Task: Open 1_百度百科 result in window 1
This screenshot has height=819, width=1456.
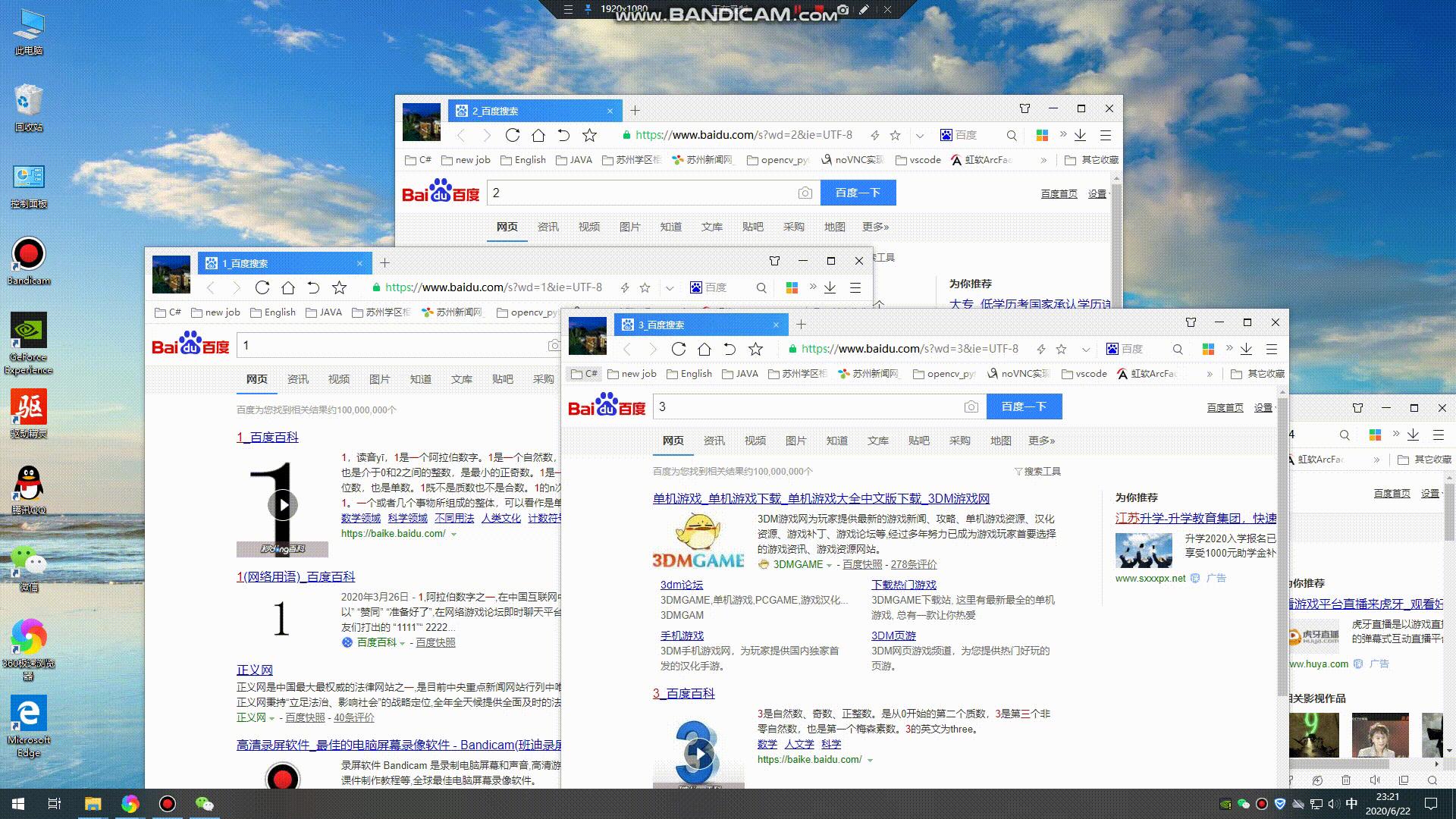Action: [x=268, y=438]
